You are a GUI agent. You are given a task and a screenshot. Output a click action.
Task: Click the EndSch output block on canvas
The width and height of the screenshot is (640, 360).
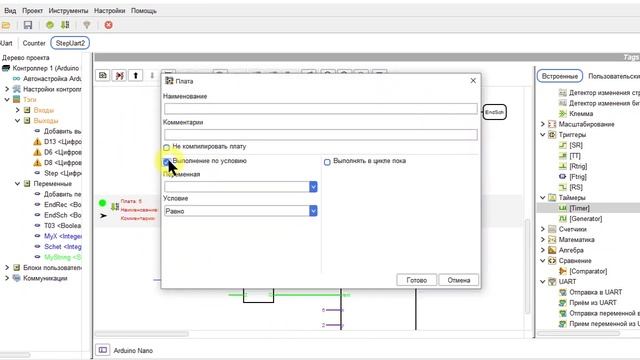pos(495,112)
